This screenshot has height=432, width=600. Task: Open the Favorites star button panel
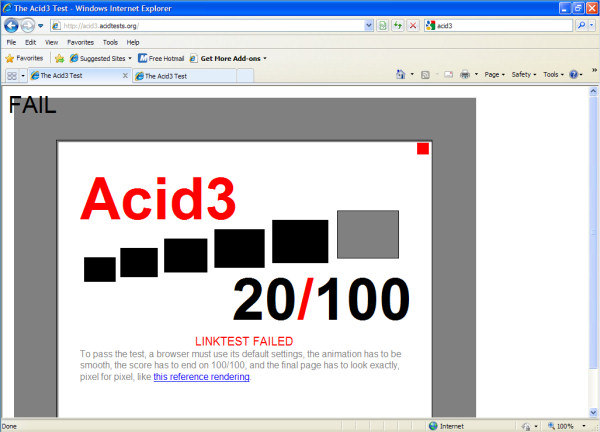(24, 58)
